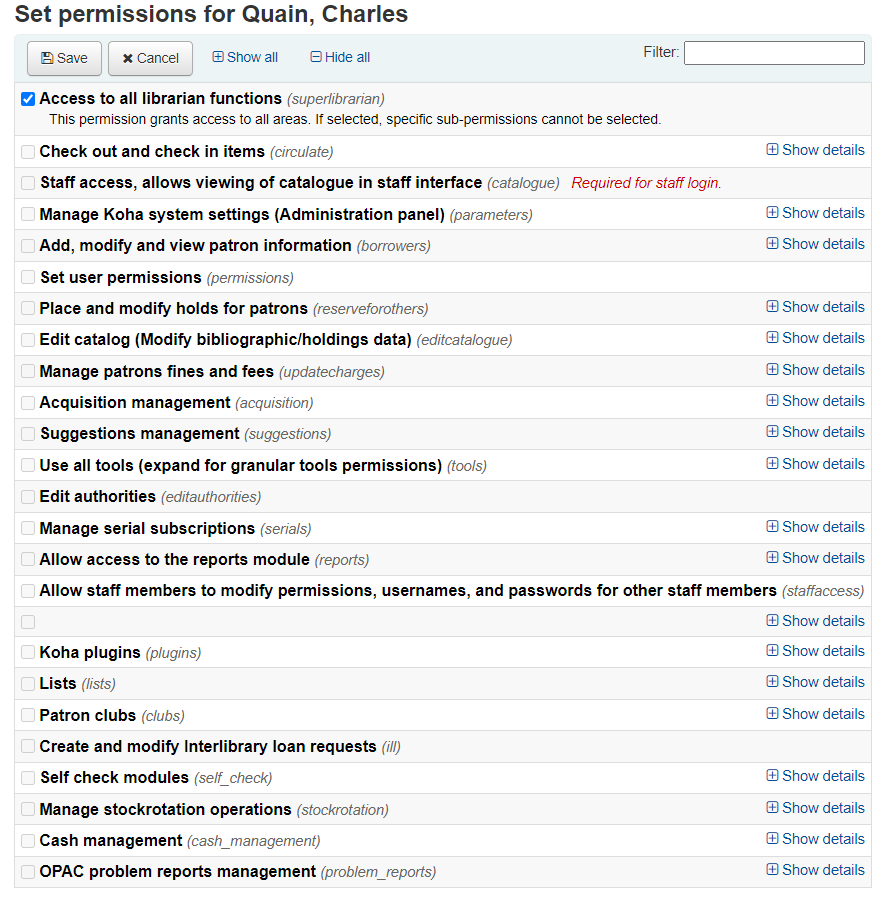Click the Cancel button
This screenshot has height=900, width=888.
tap(150, 58)
